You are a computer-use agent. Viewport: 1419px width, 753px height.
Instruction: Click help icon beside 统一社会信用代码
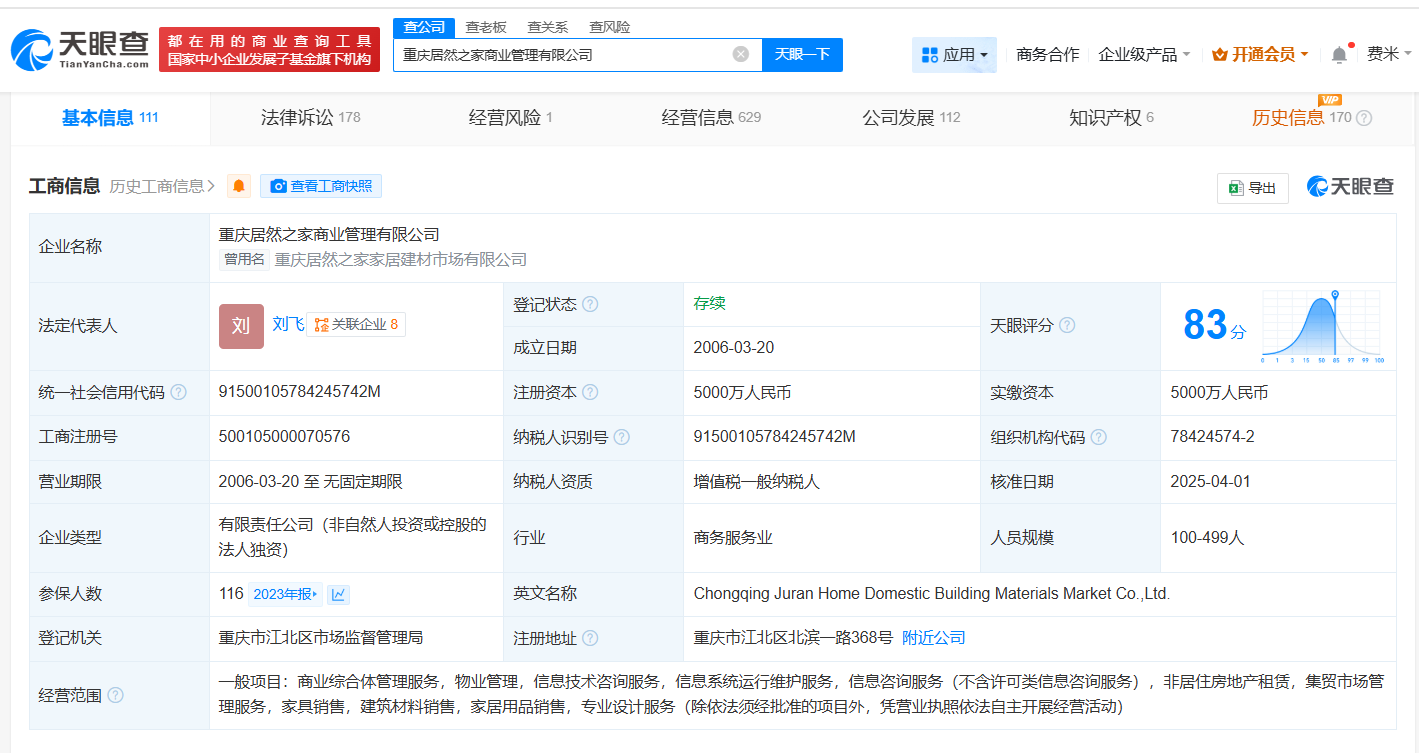[x=178, y=393]
